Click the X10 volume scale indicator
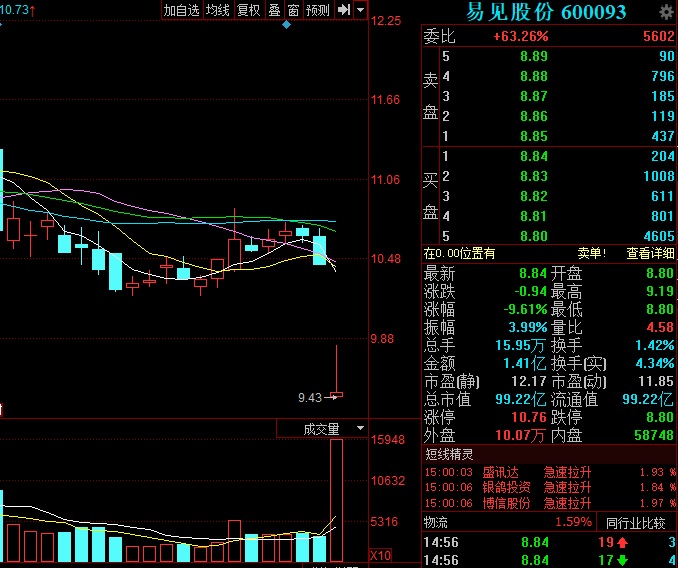 381,555
